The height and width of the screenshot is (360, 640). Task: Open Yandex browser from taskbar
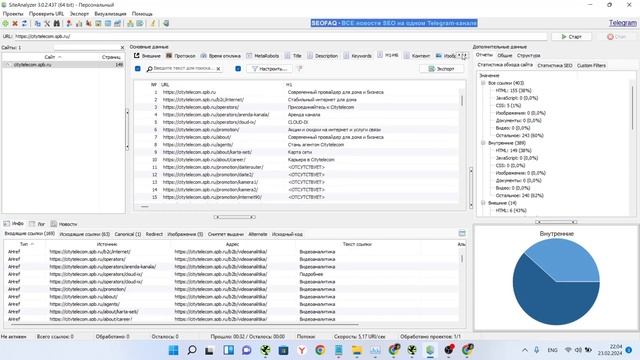[x=302, y=350]
